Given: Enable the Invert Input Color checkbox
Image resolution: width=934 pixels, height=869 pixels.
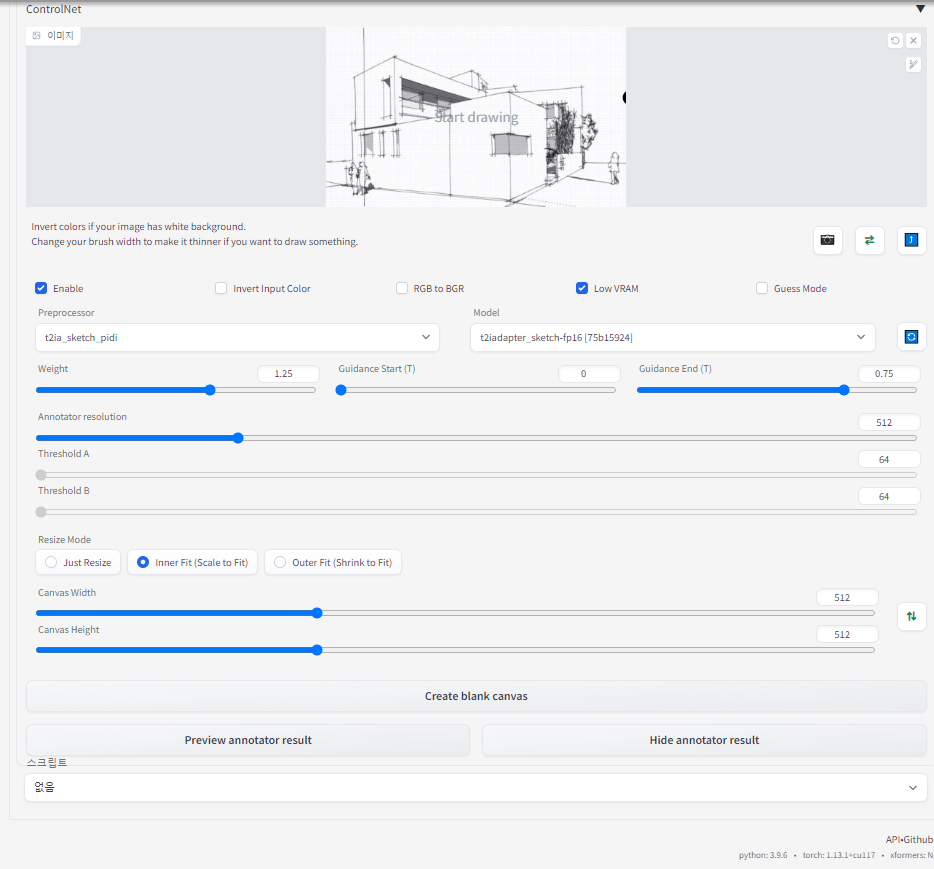Looking at the screenshot, I should pyautogui.click(x=220, y=288).
